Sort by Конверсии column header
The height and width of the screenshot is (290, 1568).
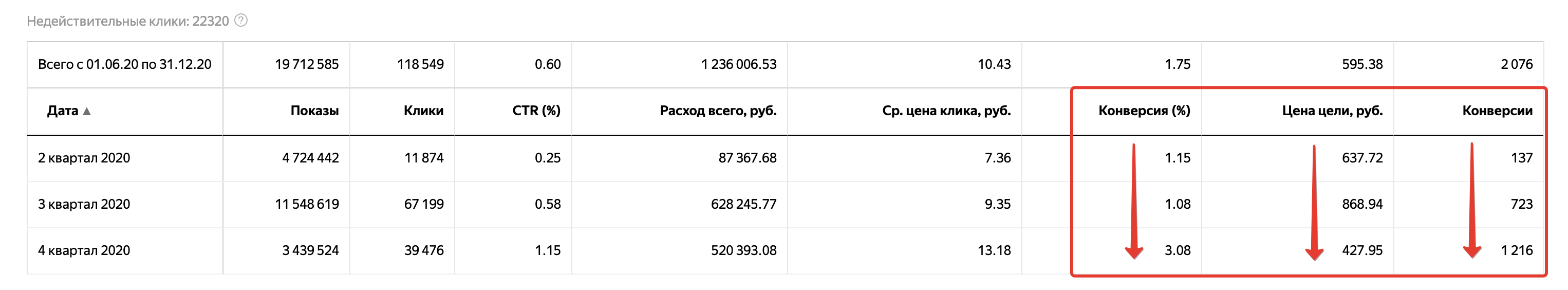(1497, 111)
